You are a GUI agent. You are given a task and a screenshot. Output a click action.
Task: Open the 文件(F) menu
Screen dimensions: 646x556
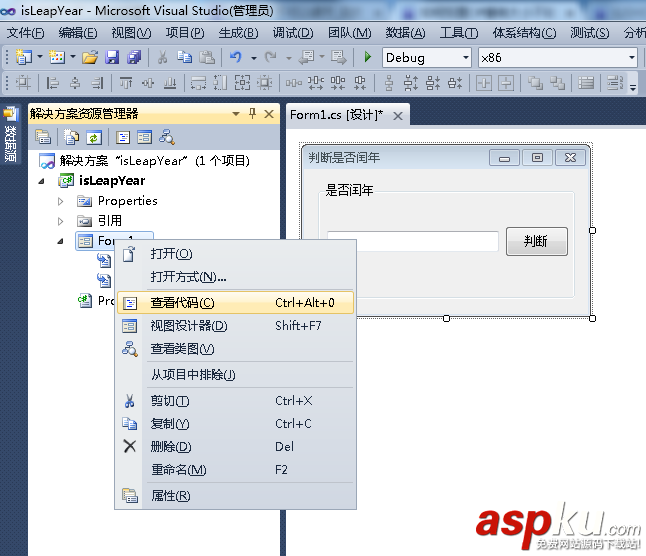tap(26, 33)
